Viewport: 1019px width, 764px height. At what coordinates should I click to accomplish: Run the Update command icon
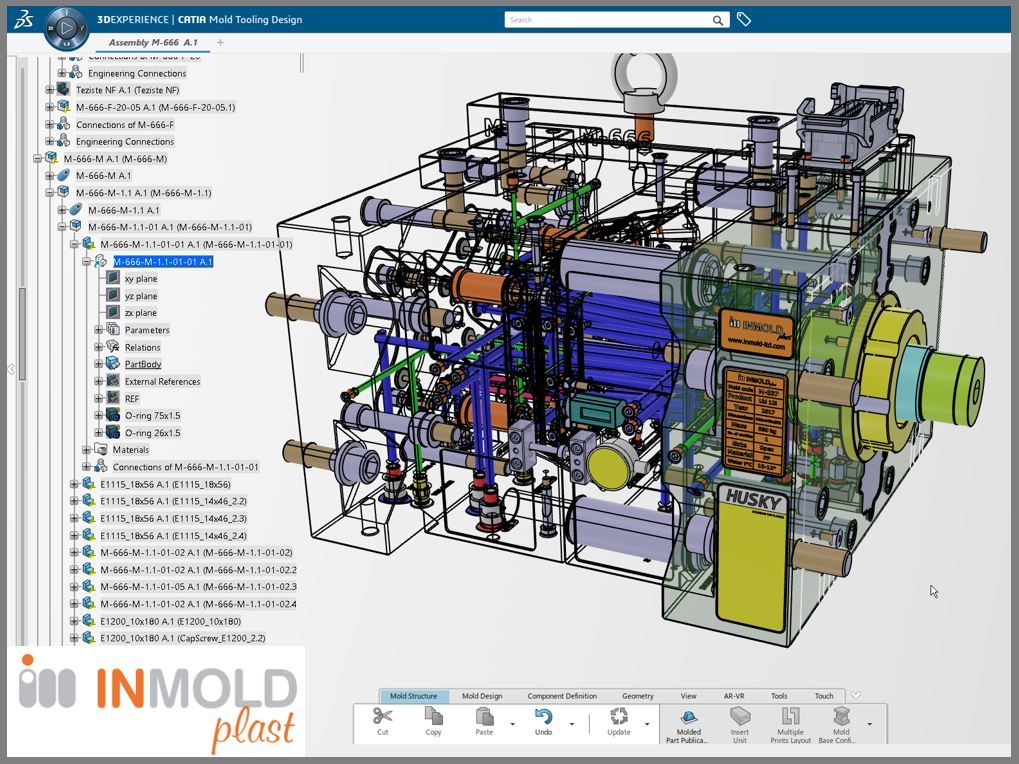pos(619,717)
